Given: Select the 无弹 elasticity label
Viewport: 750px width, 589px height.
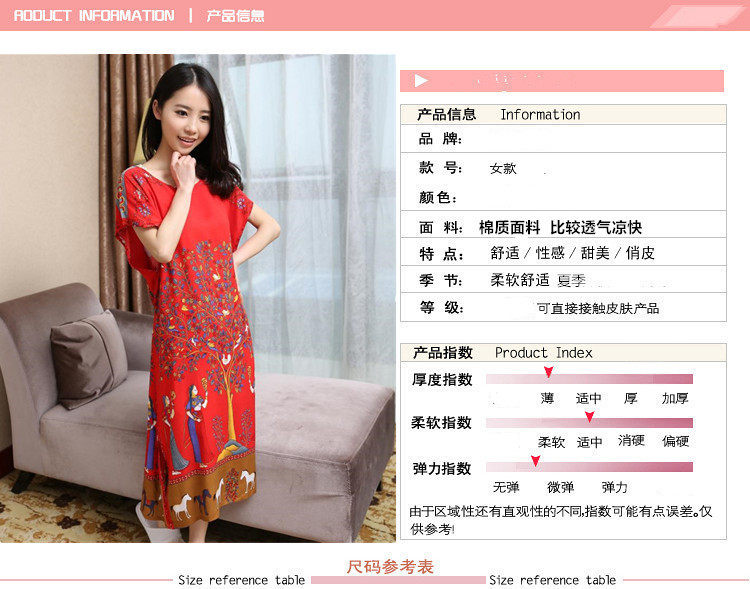Looking at the screenshot, I should coord(506,487).
